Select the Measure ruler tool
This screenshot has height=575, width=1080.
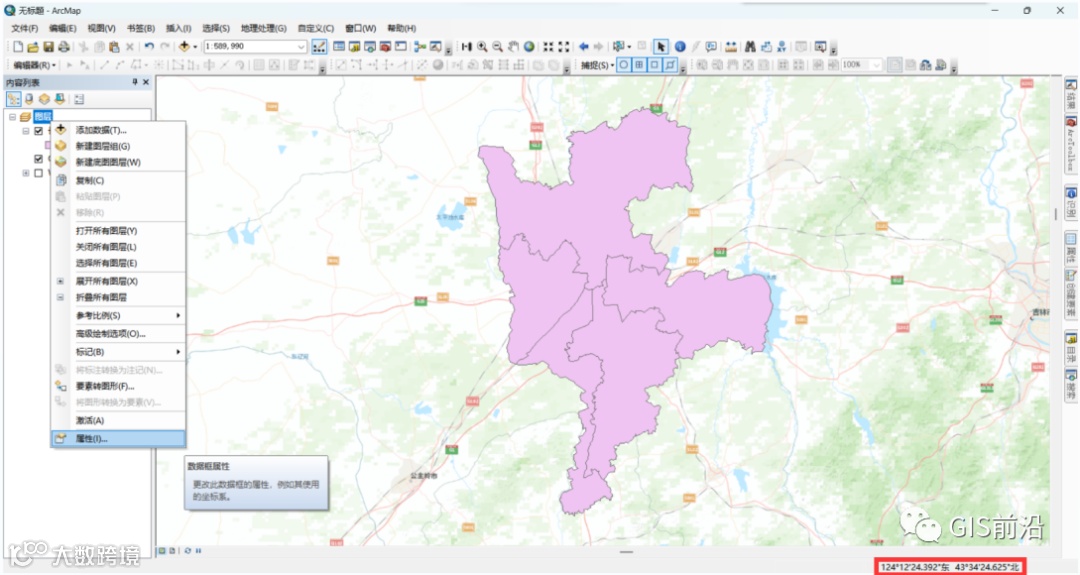tap(731, 47)
